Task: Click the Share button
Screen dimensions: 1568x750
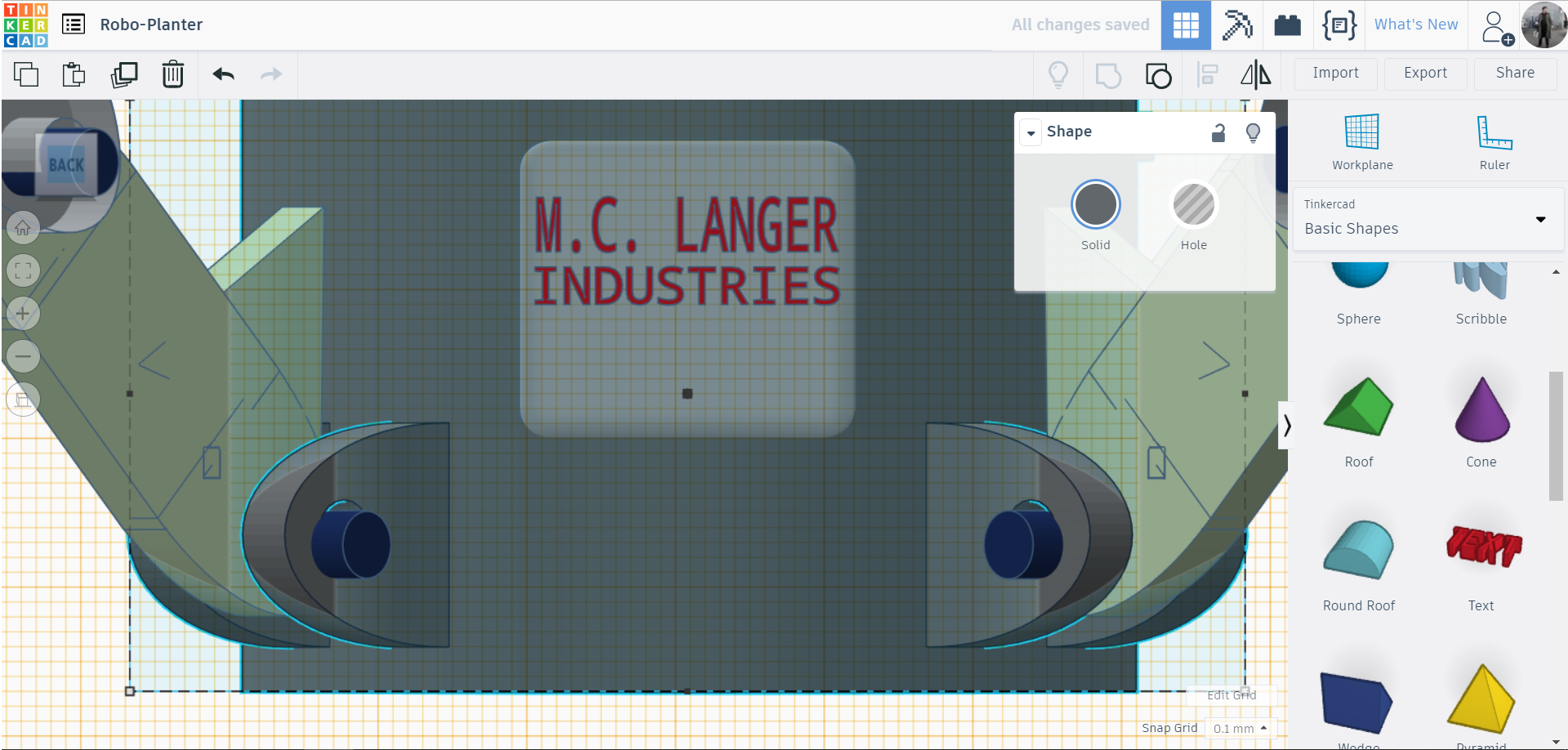Action: point(1516,74)
